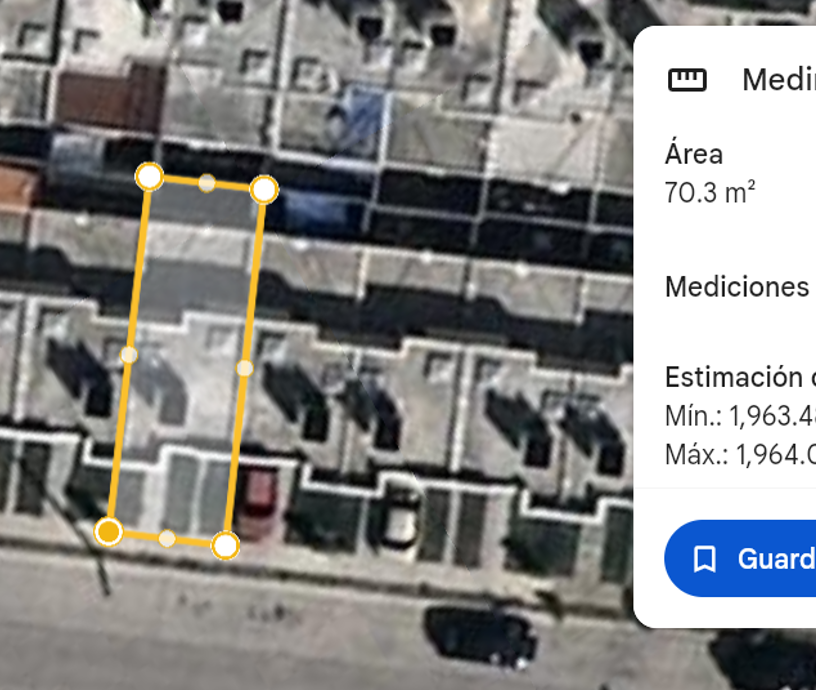Click the Área heading label
The width and height of the screenshot is (816, 690).
[694, 154]
